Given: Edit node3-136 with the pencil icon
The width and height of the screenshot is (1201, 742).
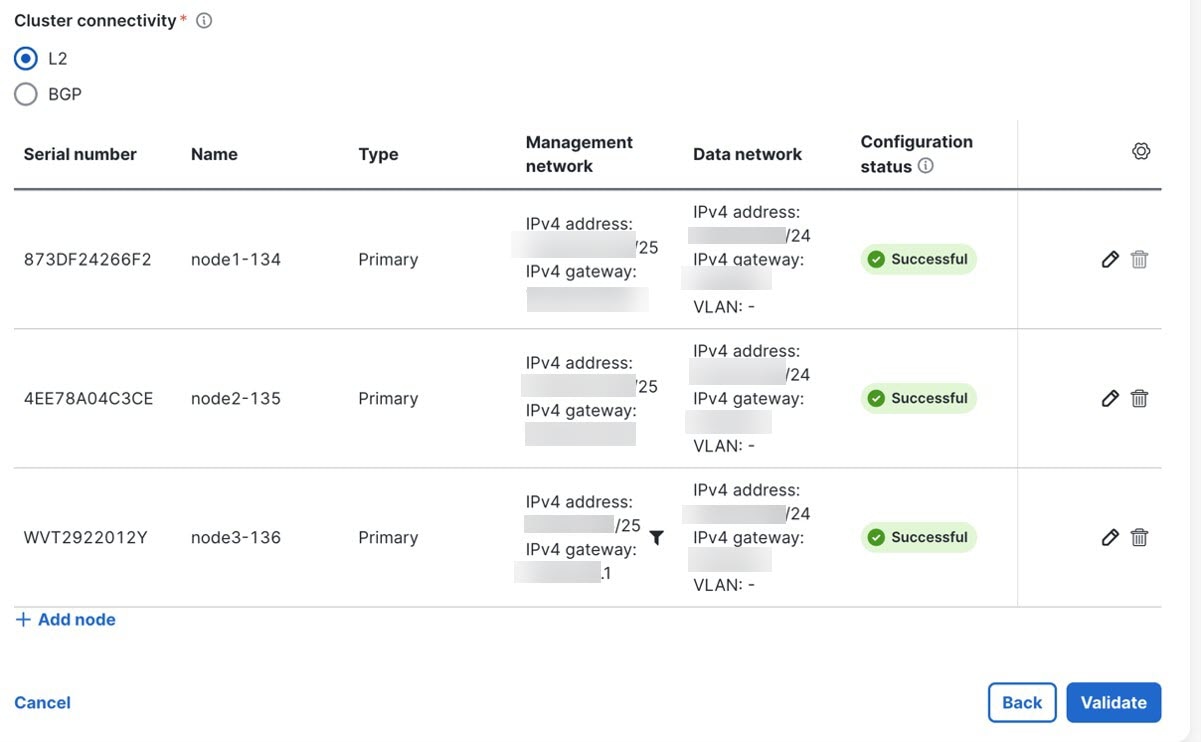Looking at the screenshot, I should point(1109,538).
